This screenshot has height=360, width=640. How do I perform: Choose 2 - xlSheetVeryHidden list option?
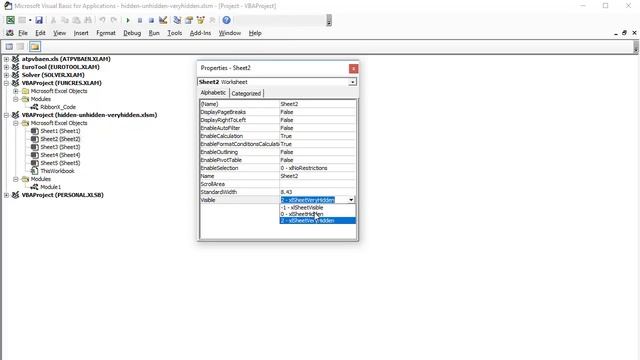click(318, 220)
